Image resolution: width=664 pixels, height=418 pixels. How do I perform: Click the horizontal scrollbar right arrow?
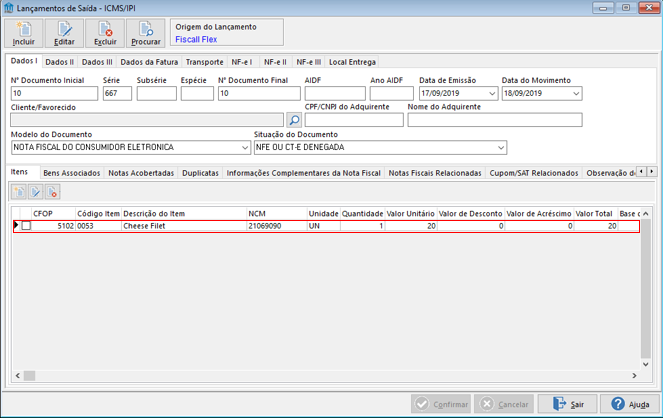pyautogui.click(x=634, y=375)
